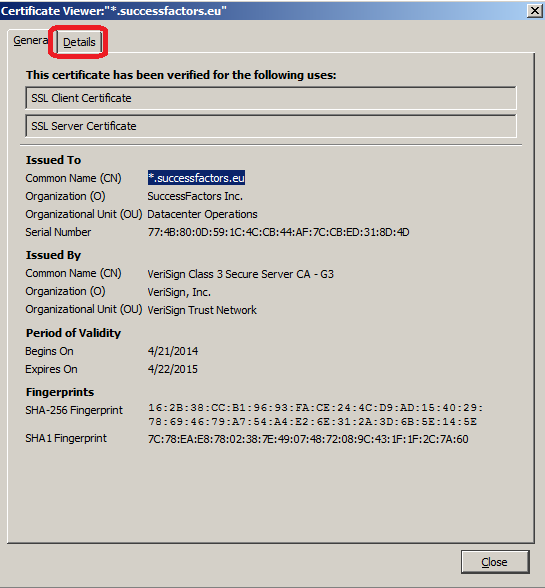Click the serial number value 77:4B:80:0D

pos(278,232)
